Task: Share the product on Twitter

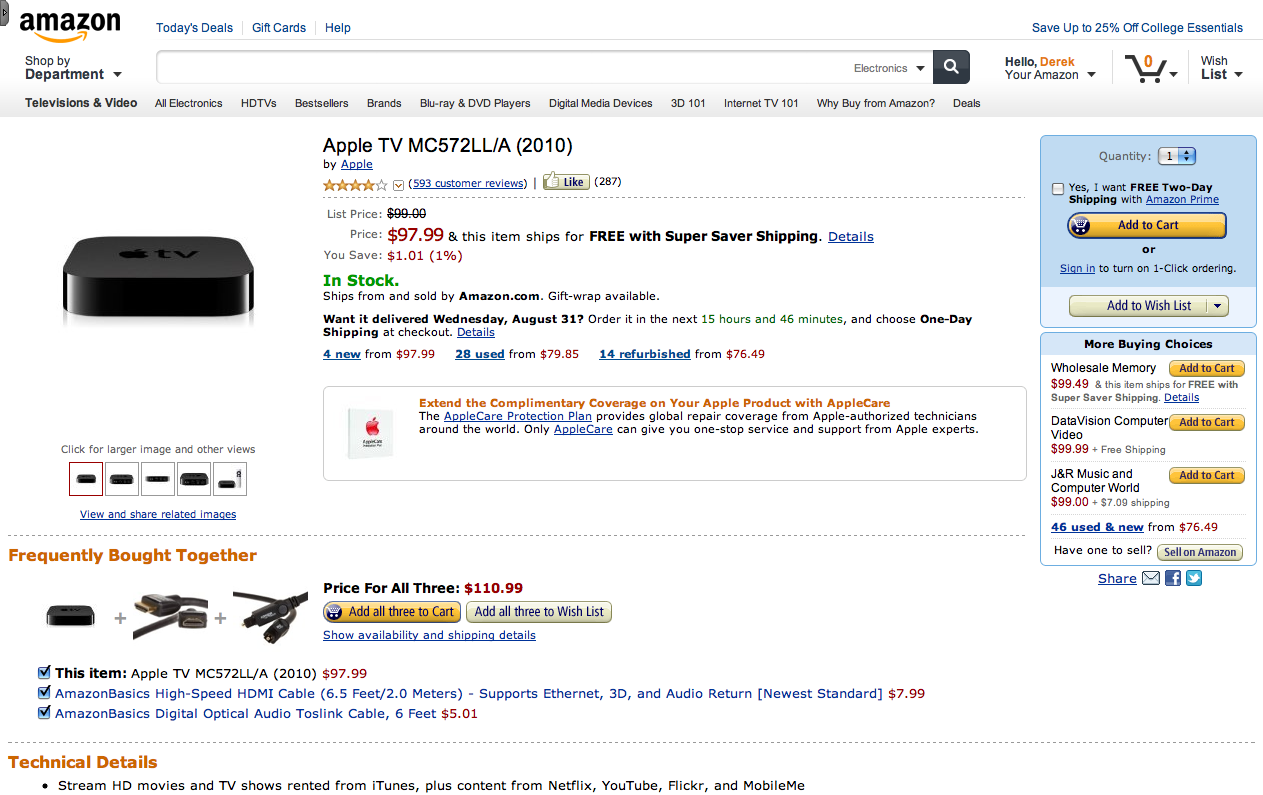Action: click(1193, 578)
